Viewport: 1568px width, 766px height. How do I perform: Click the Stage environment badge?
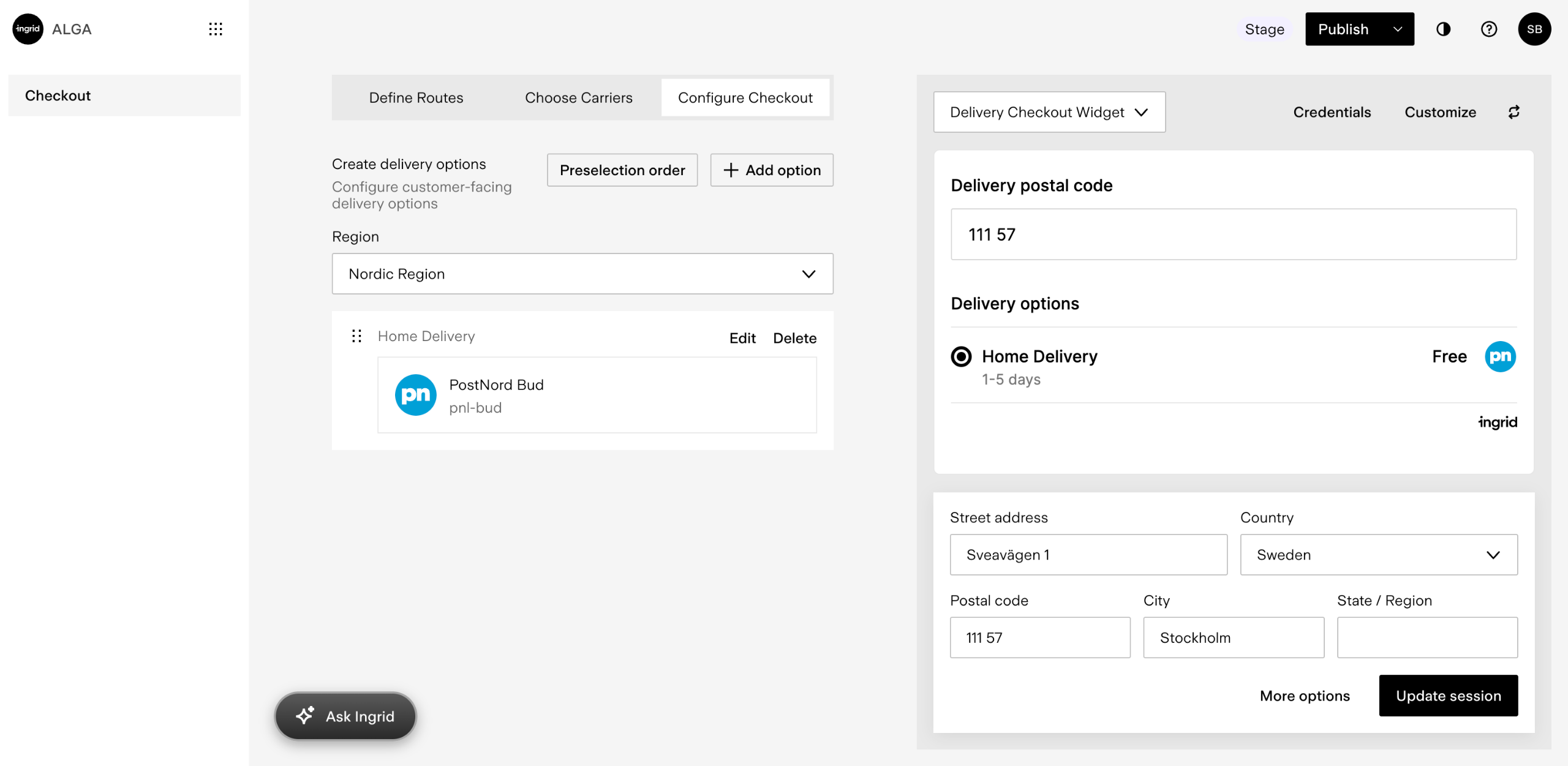(x=1264, y=29)
